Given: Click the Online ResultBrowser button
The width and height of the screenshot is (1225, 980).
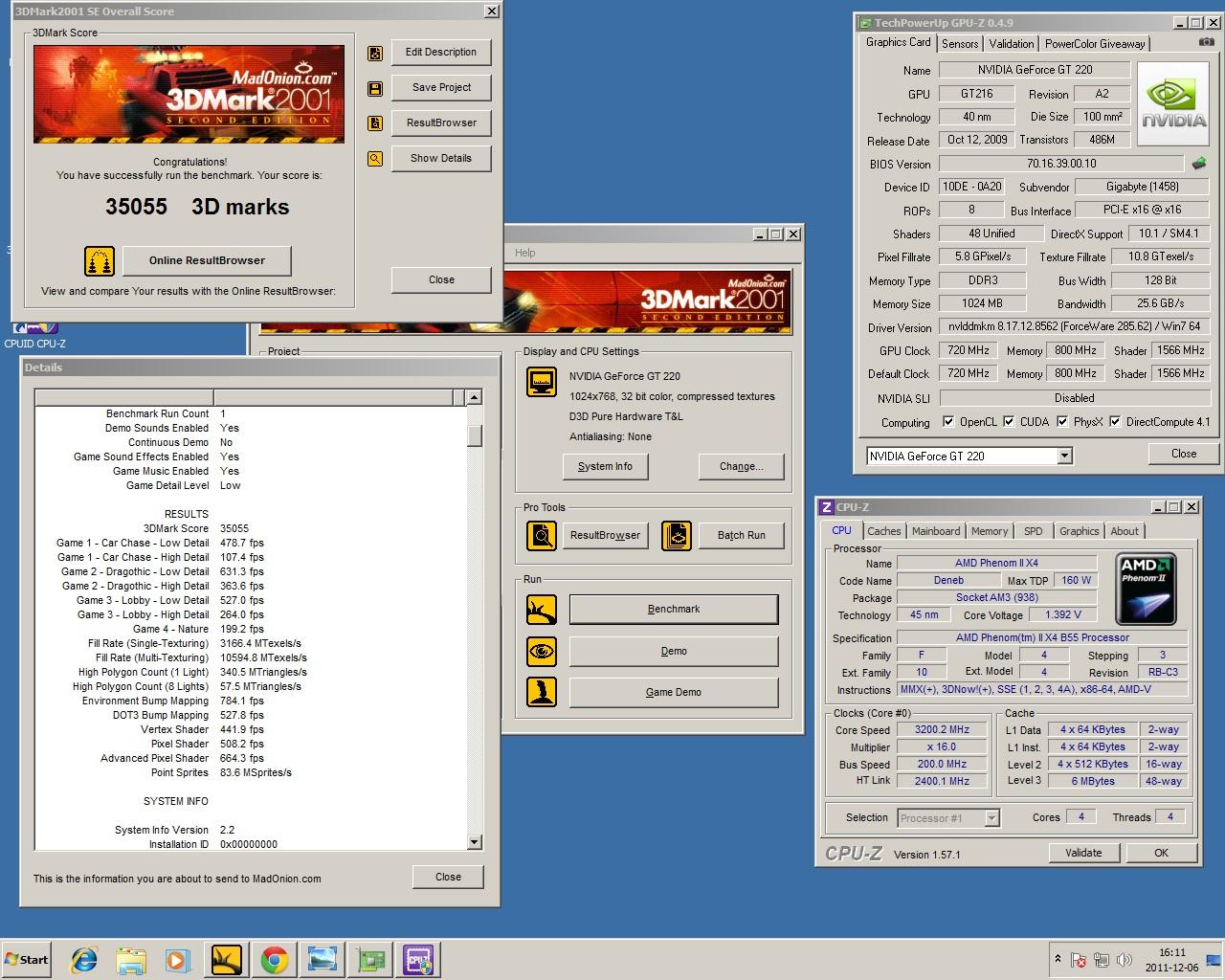Looking at the screenshot, I should coord(207,260).
